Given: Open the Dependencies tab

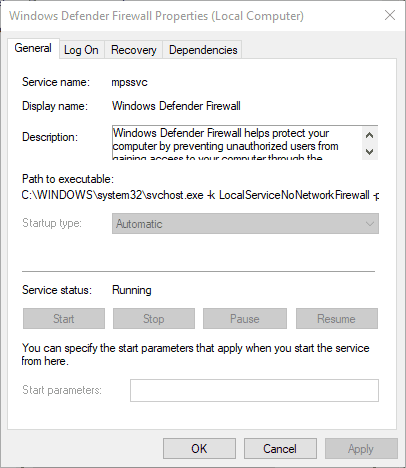Looking at the screenshot, I should tap(203, 50).
